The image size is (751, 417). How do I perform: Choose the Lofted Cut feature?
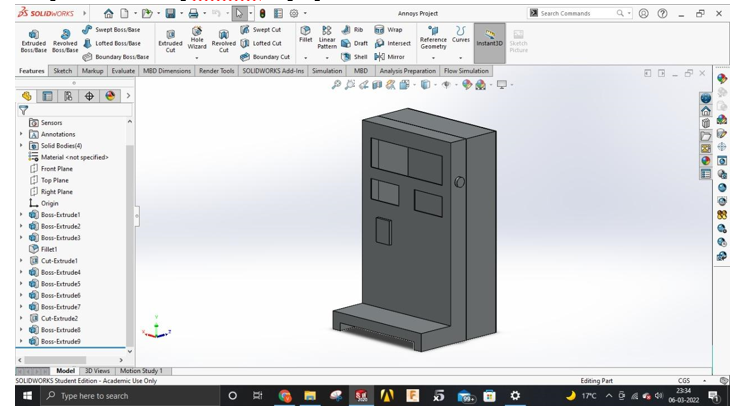261,43
